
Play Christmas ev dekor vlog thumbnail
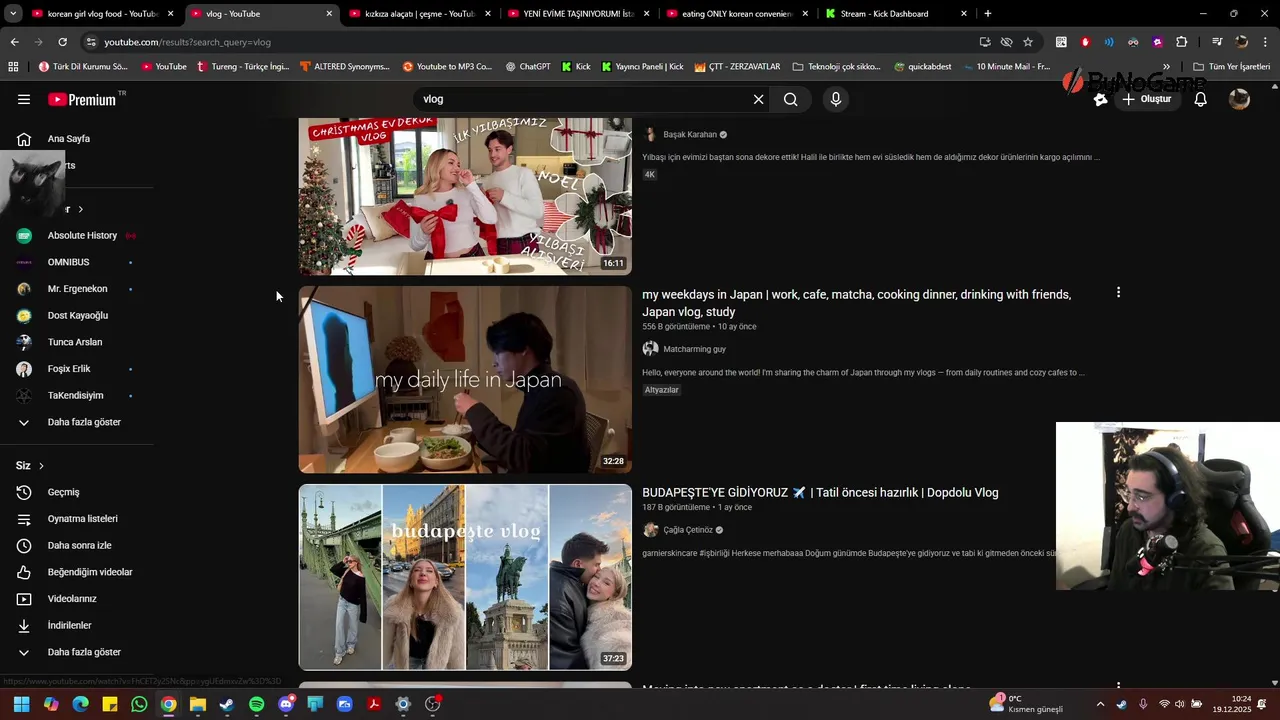coord(465,197)
